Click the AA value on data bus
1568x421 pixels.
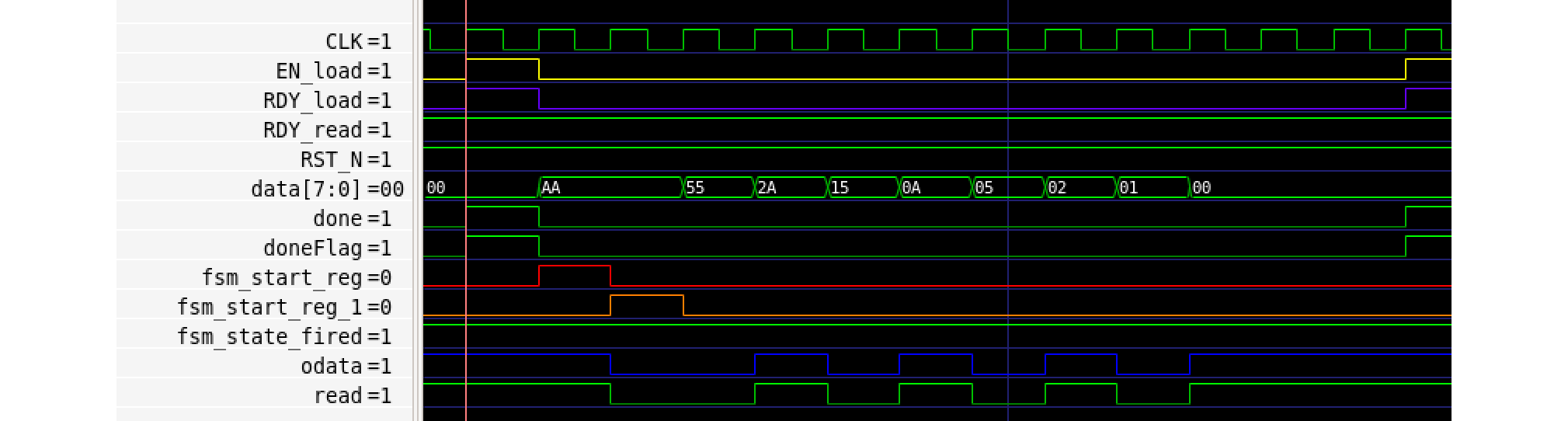tap(610, 187)
